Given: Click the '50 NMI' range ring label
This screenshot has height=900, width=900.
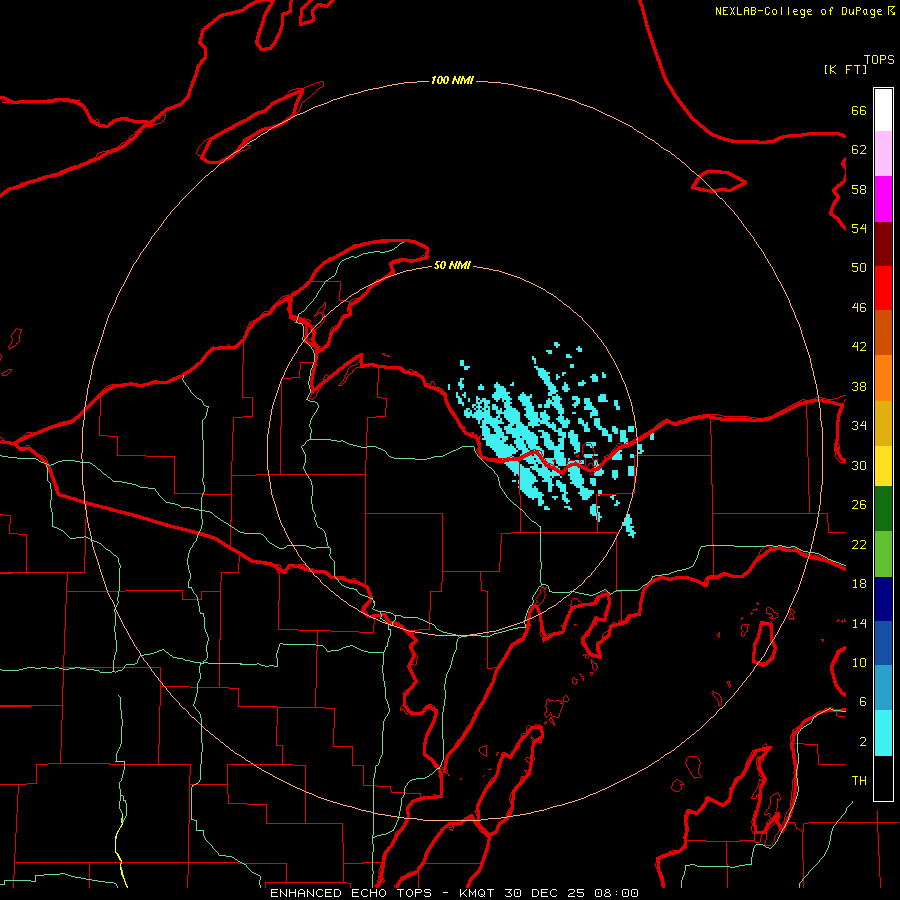Looking at the screenshot, I should pyautogui.click(x=452, y=265).
